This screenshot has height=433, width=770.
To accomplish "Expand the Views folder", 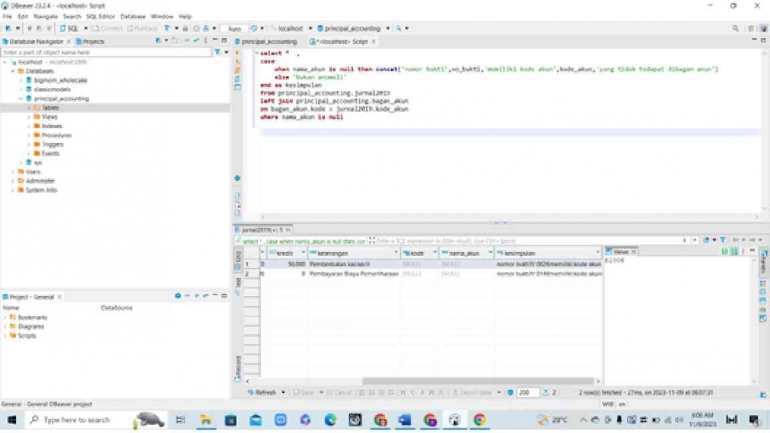I will [x=29, y=117].
